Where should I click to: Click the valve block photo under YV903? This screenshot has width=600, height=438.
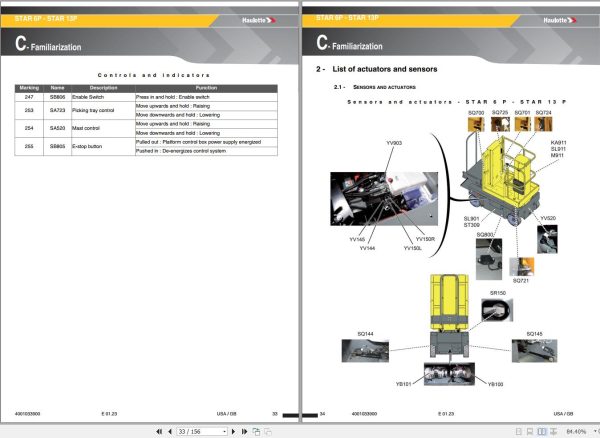click(384, 199)
